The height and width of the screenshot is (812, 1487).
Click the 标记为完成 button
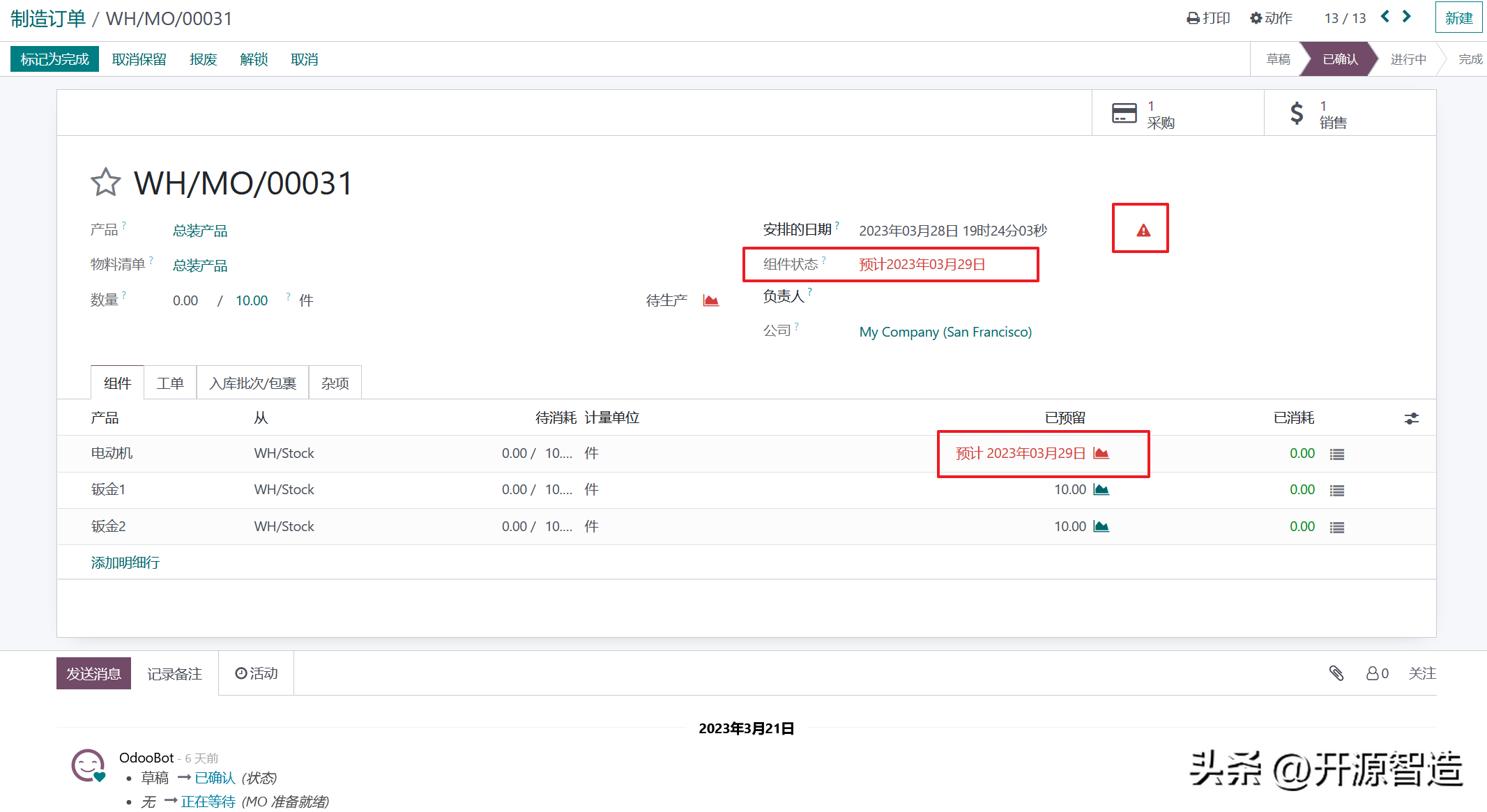54,59
